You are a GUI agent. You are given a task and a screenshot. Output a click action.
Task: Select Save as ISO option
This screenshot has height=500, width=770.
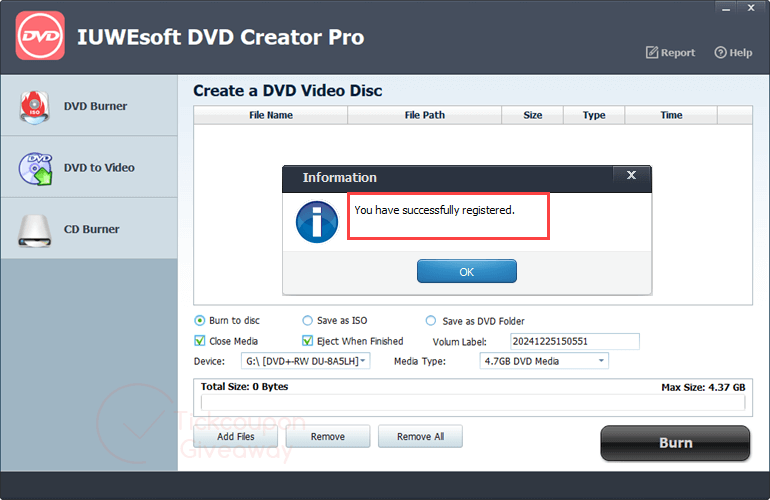[x=307, y=321]
